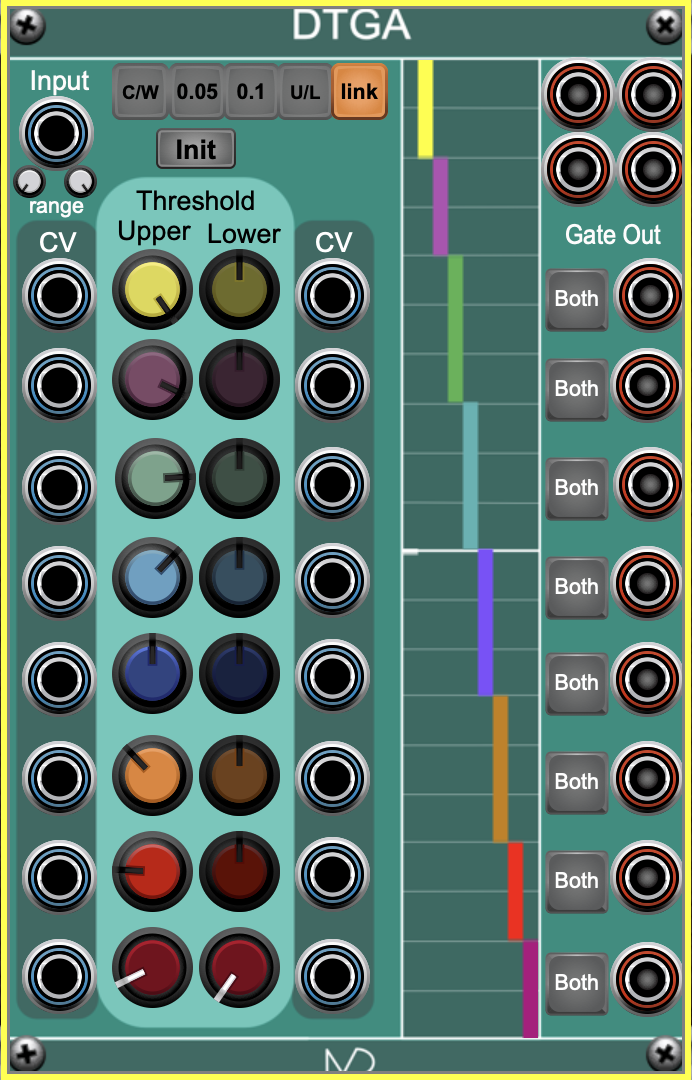Click Both button in the purple row
The width and height of the screenshot is (692, 1080).
tap(577, 389)
